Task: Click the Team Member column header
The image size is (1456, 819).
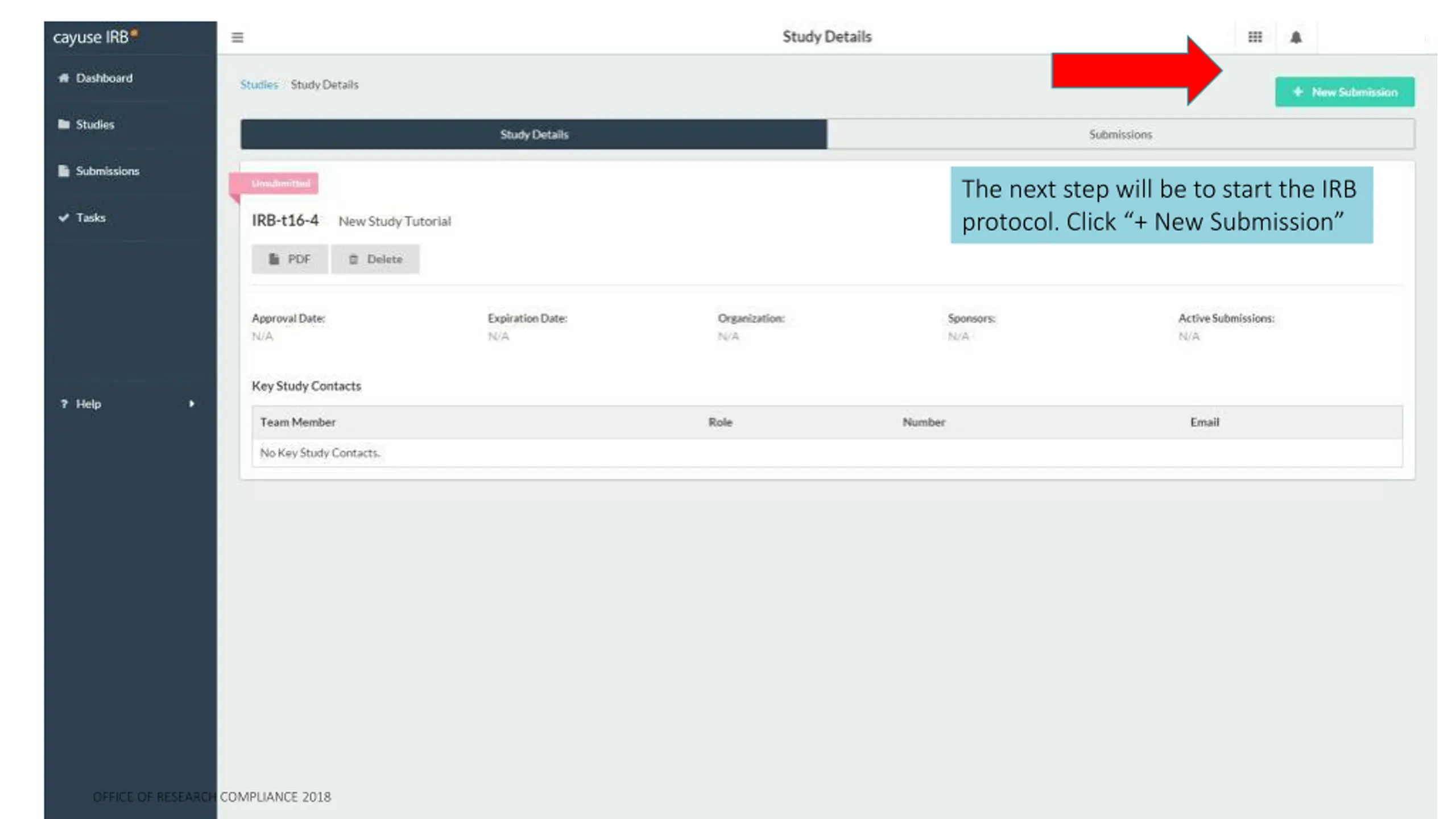Action: [x=297, y=422]
